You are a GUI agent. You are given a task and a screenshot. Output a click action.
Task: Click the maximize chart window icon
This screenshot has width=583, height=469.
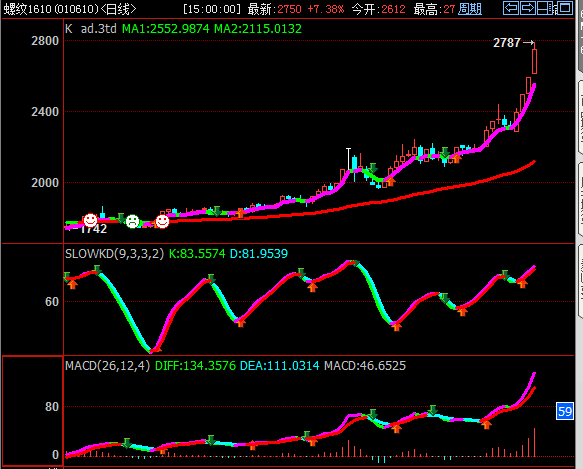(x=565, y=8)
